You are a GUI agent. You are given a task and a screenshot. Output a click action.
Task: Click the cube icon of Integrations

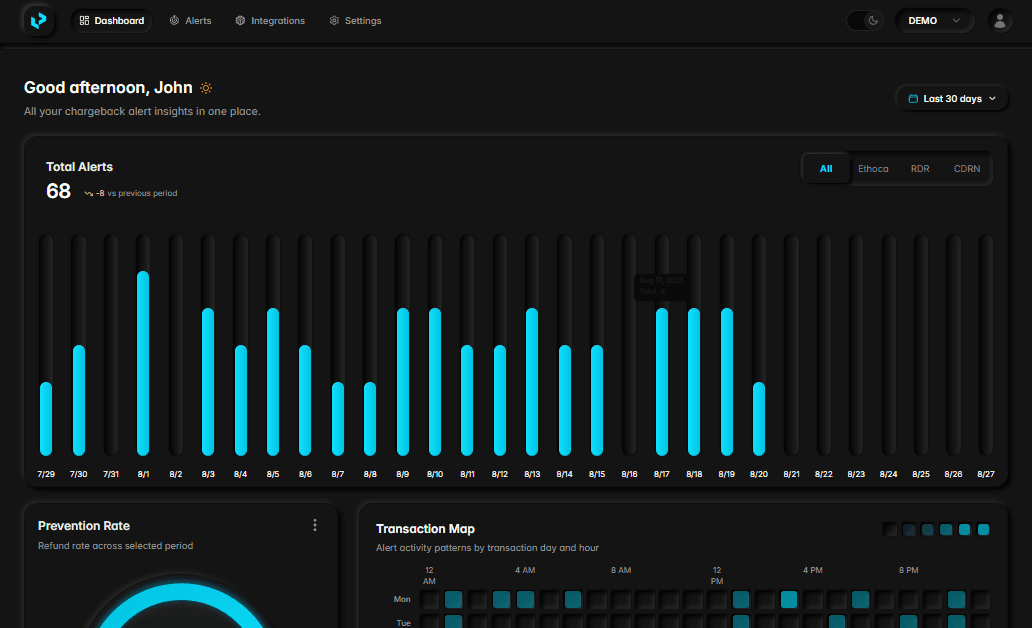click(x=240, y=21)
